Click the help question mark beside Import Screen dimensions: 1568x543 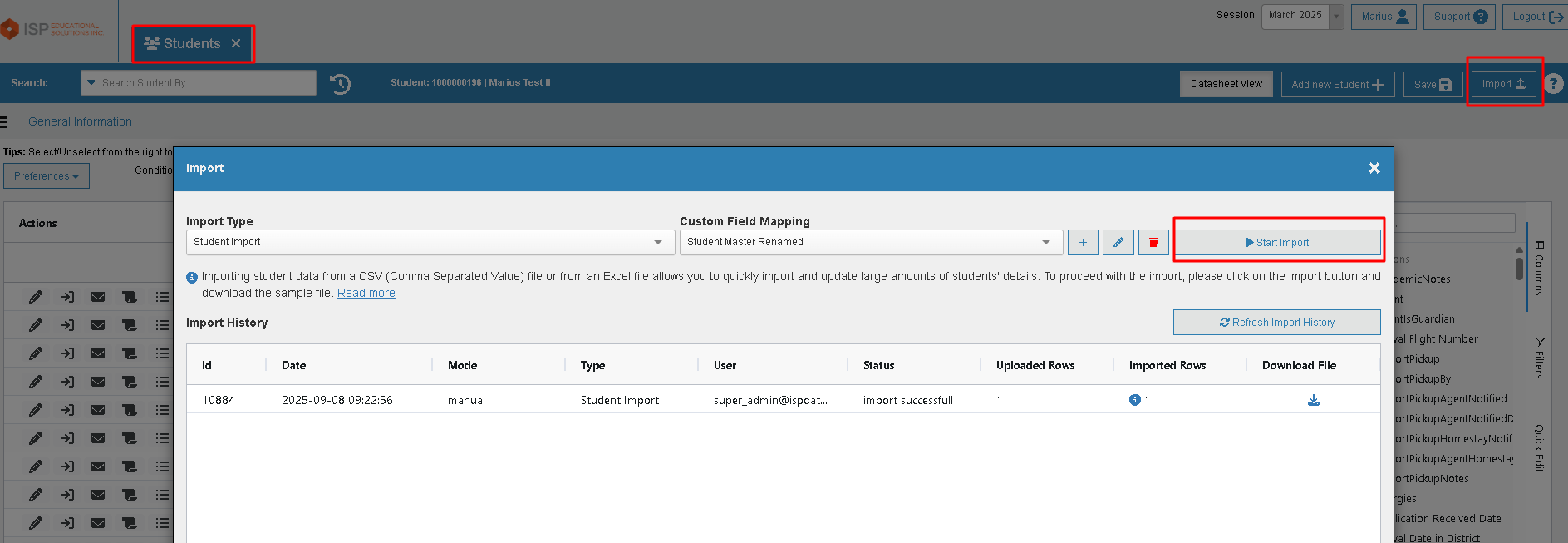[x=1553, y=84]
